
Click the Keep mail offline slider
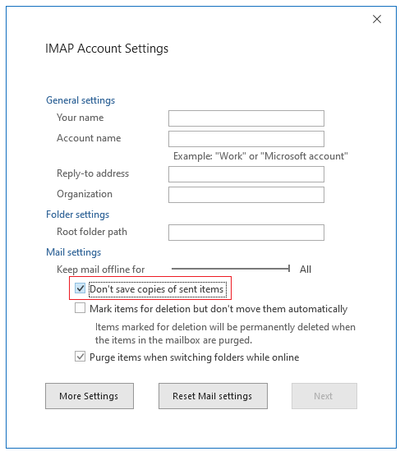(x=231, y=268)
